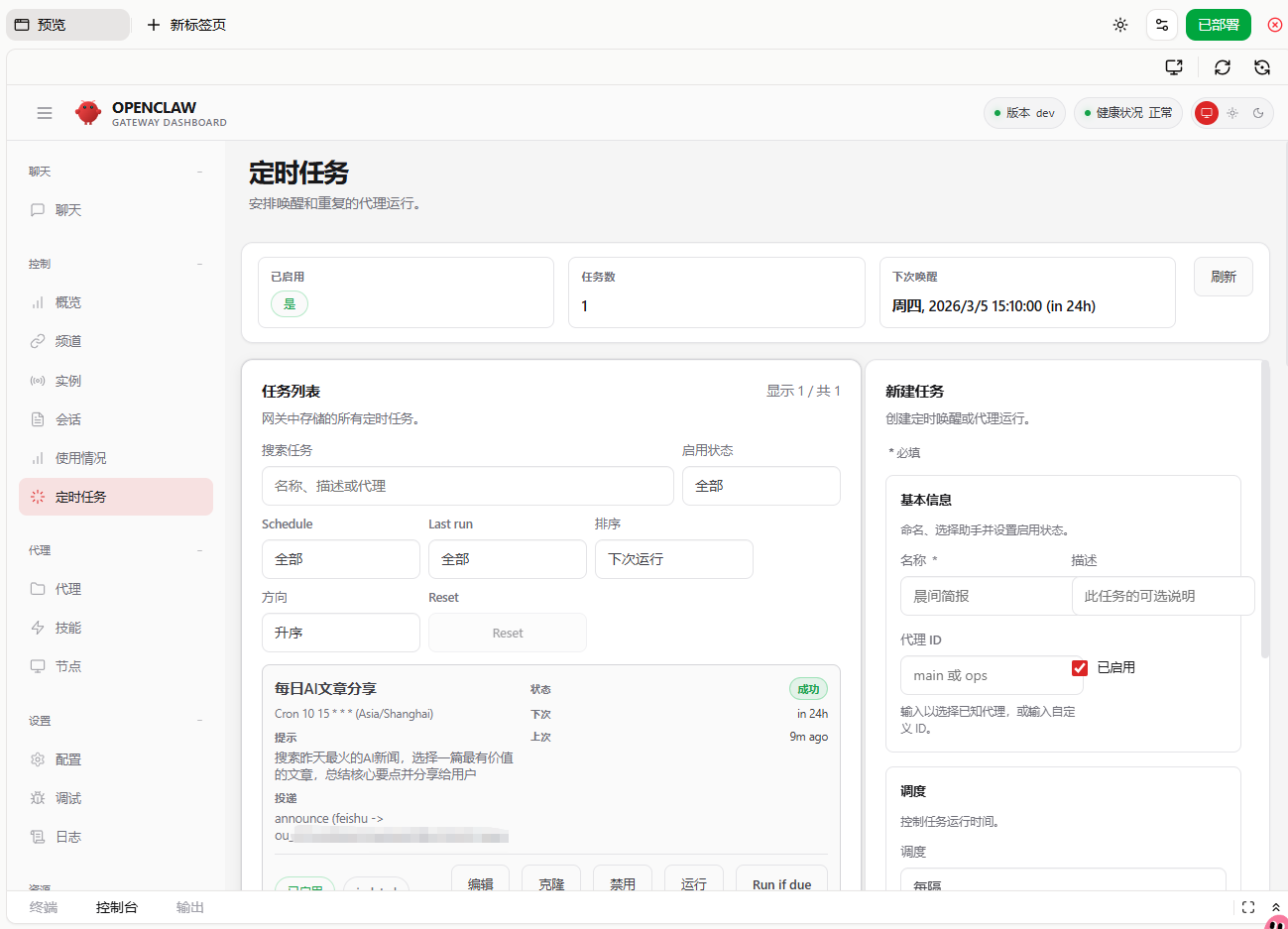The width and height of the screenshot is (1288, 929).
Task: Switch to dark mode via the moon icon
Action: pos(1258,113)
